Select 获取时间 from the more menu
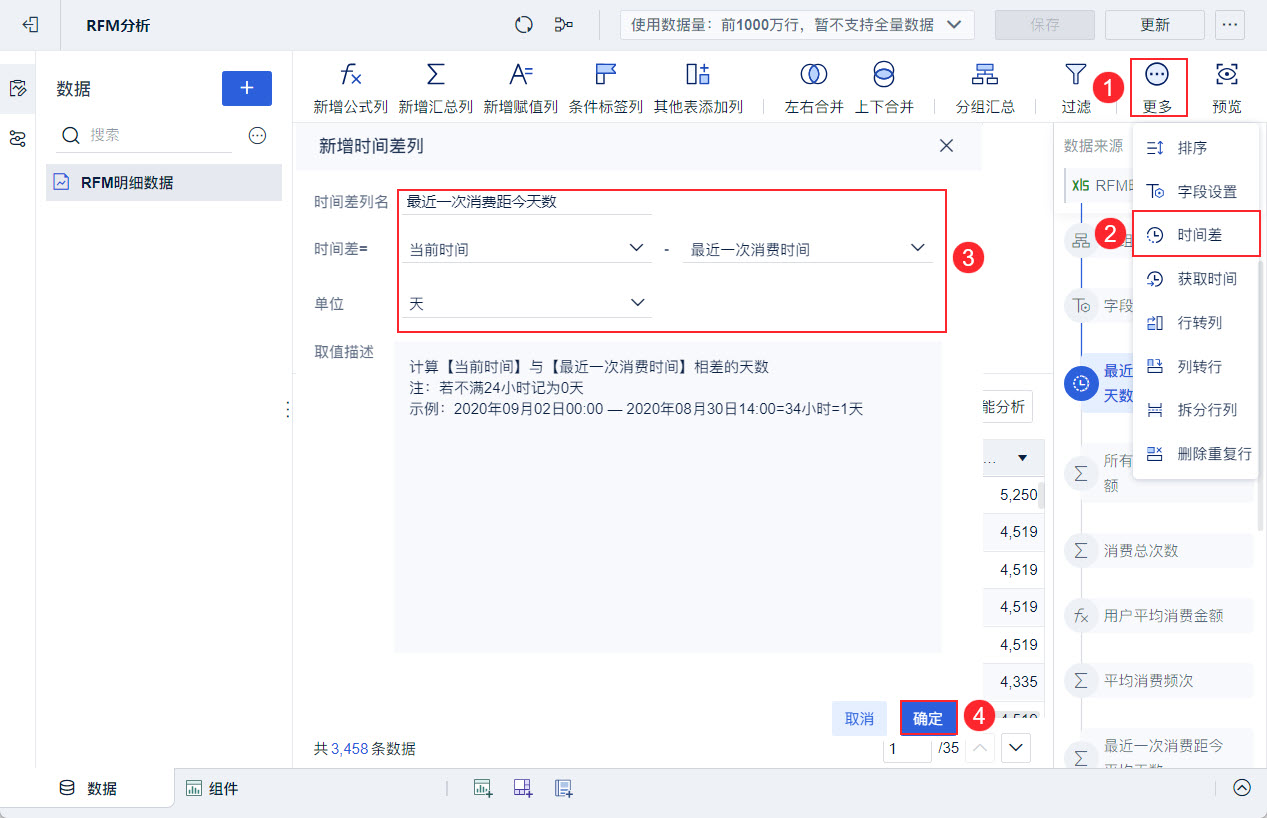 point(1195,278)
